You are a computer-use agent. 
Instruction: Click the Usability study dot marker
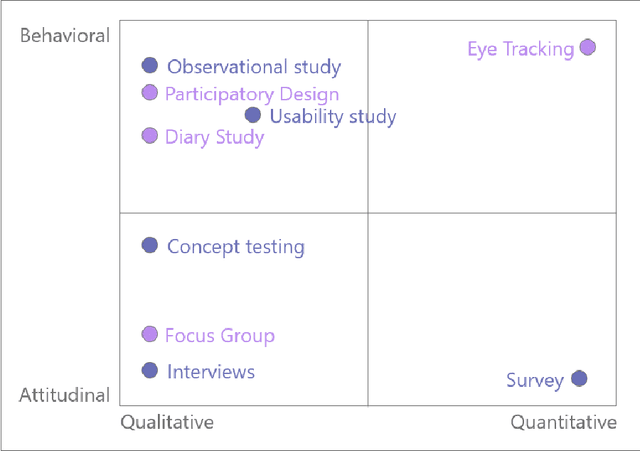[253, 116]
